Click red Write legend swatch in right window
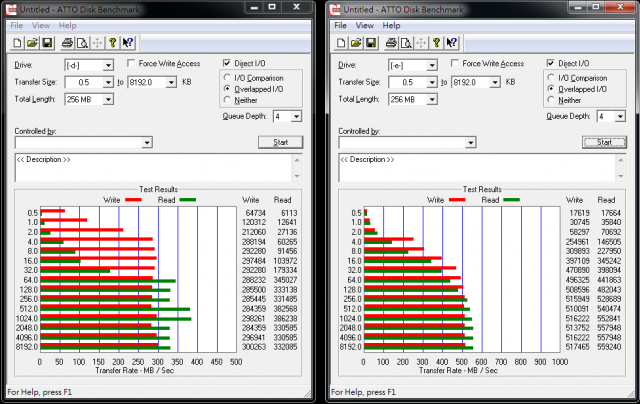Viewport: 640px width, 404px height. (457, 200)
